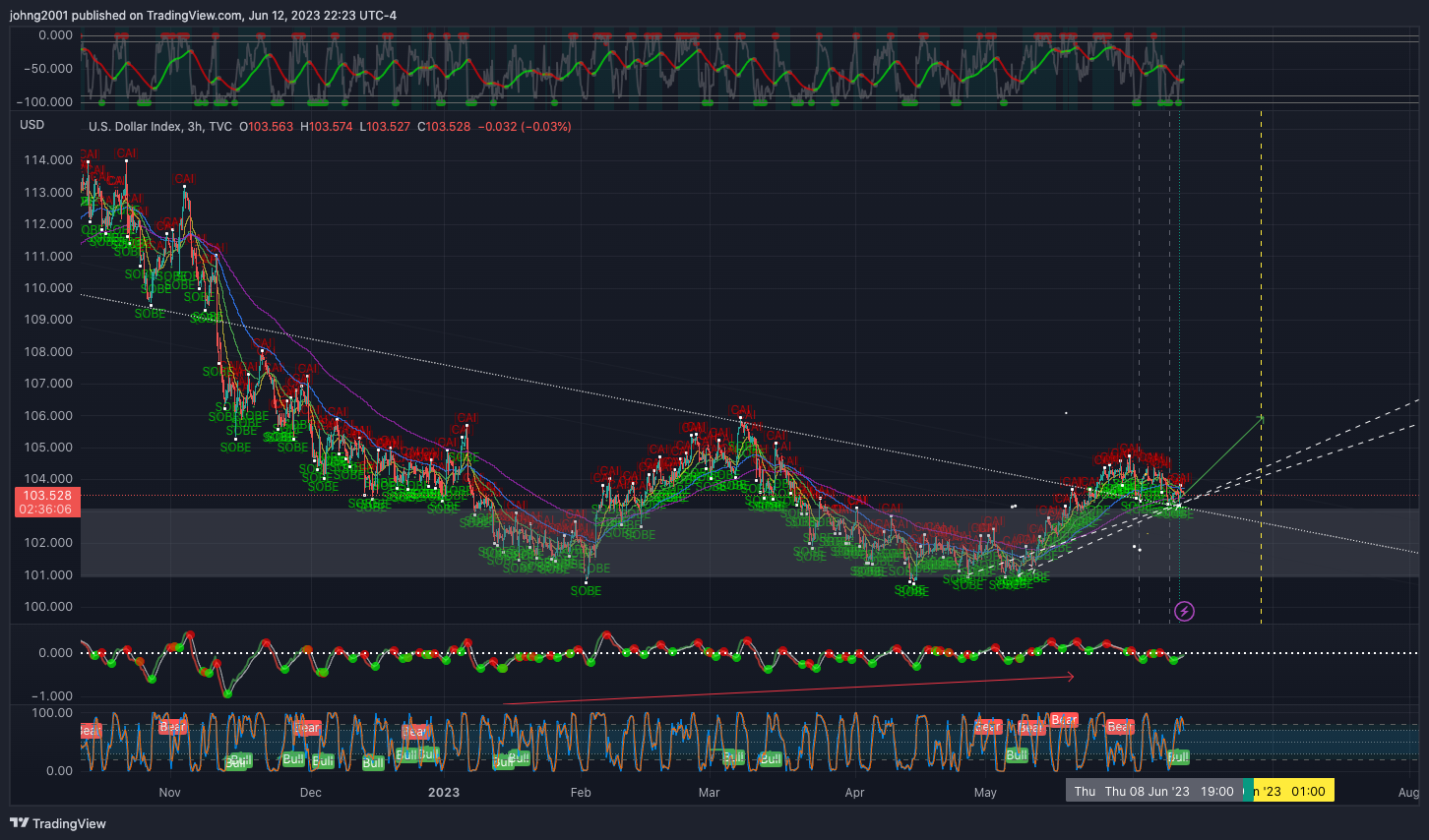
Task: Click the 0.00 level in the bottom stochastic pane
Action: point(59,771)
